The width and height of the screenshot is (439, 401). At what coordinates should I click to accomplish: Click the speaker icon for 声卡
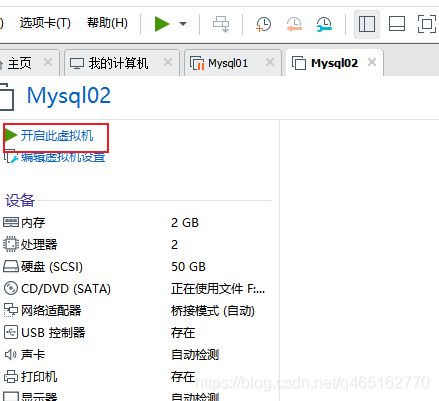(11, 354)
